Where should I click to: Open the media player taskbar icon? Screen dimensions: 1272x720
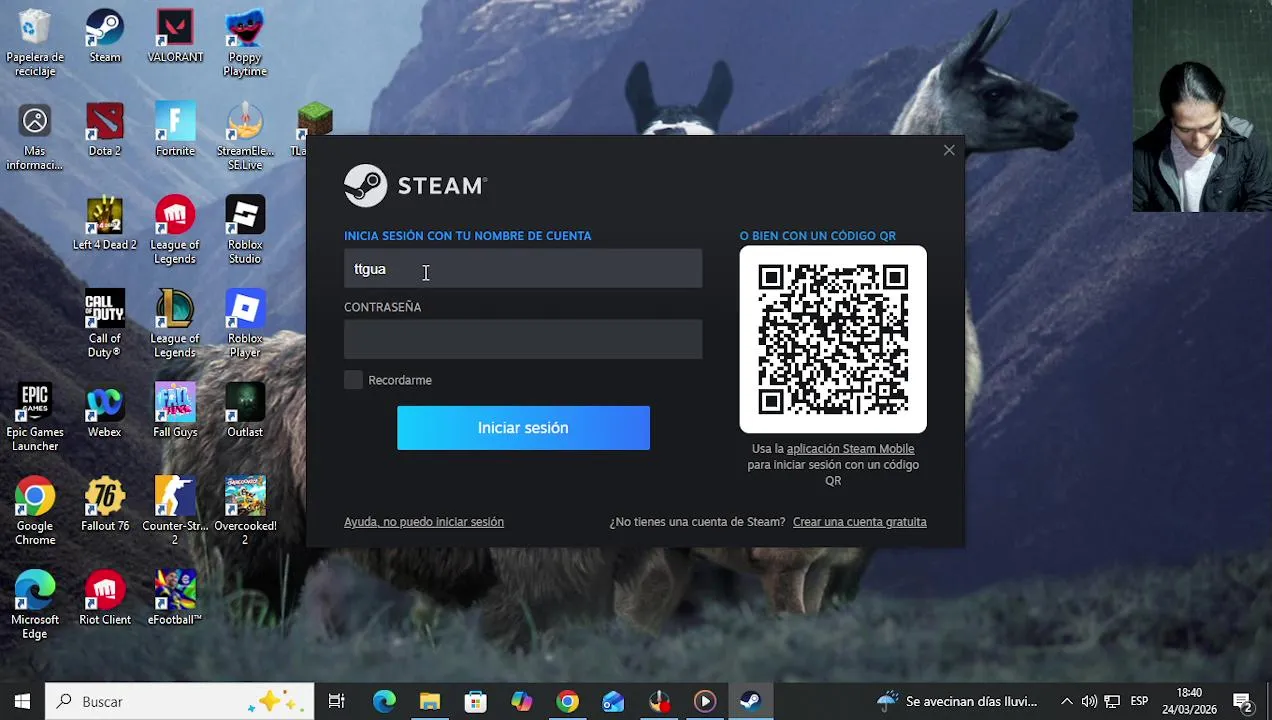(705, 701)
